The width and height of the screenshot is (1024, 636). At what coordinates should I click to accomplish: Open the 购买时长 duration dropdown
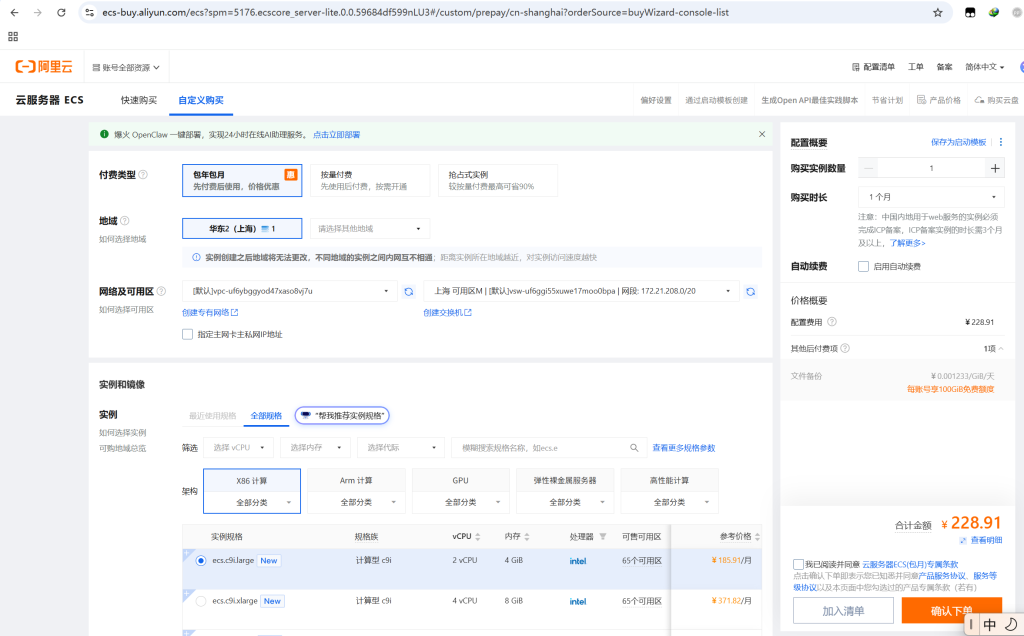(x=930, y=197)
